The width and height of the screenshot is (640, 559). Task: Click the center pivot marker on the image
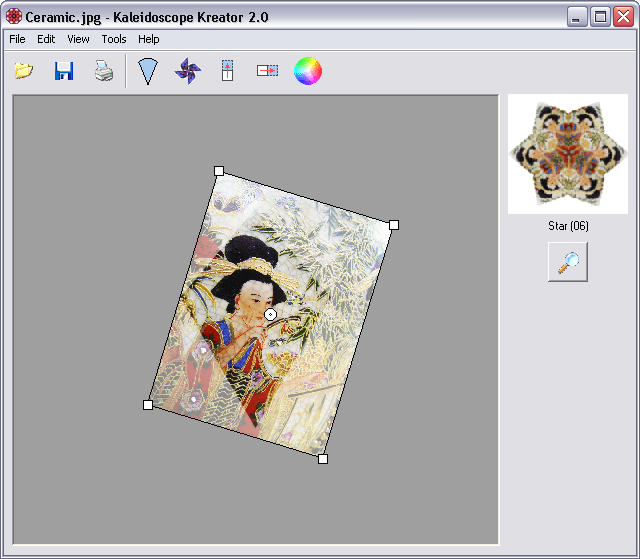point(270,314)
